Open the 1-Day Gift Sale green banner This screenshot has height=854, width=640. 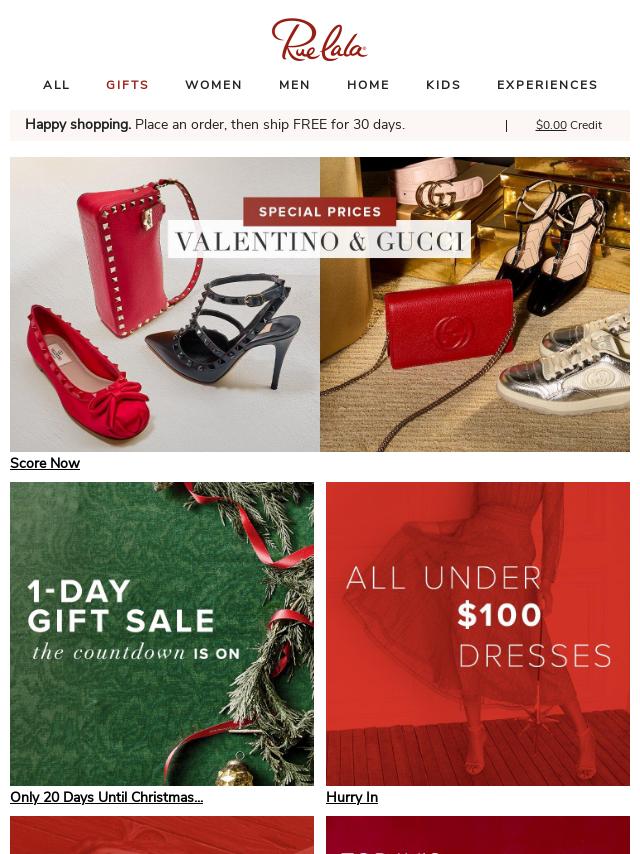(x=162, y=633)
